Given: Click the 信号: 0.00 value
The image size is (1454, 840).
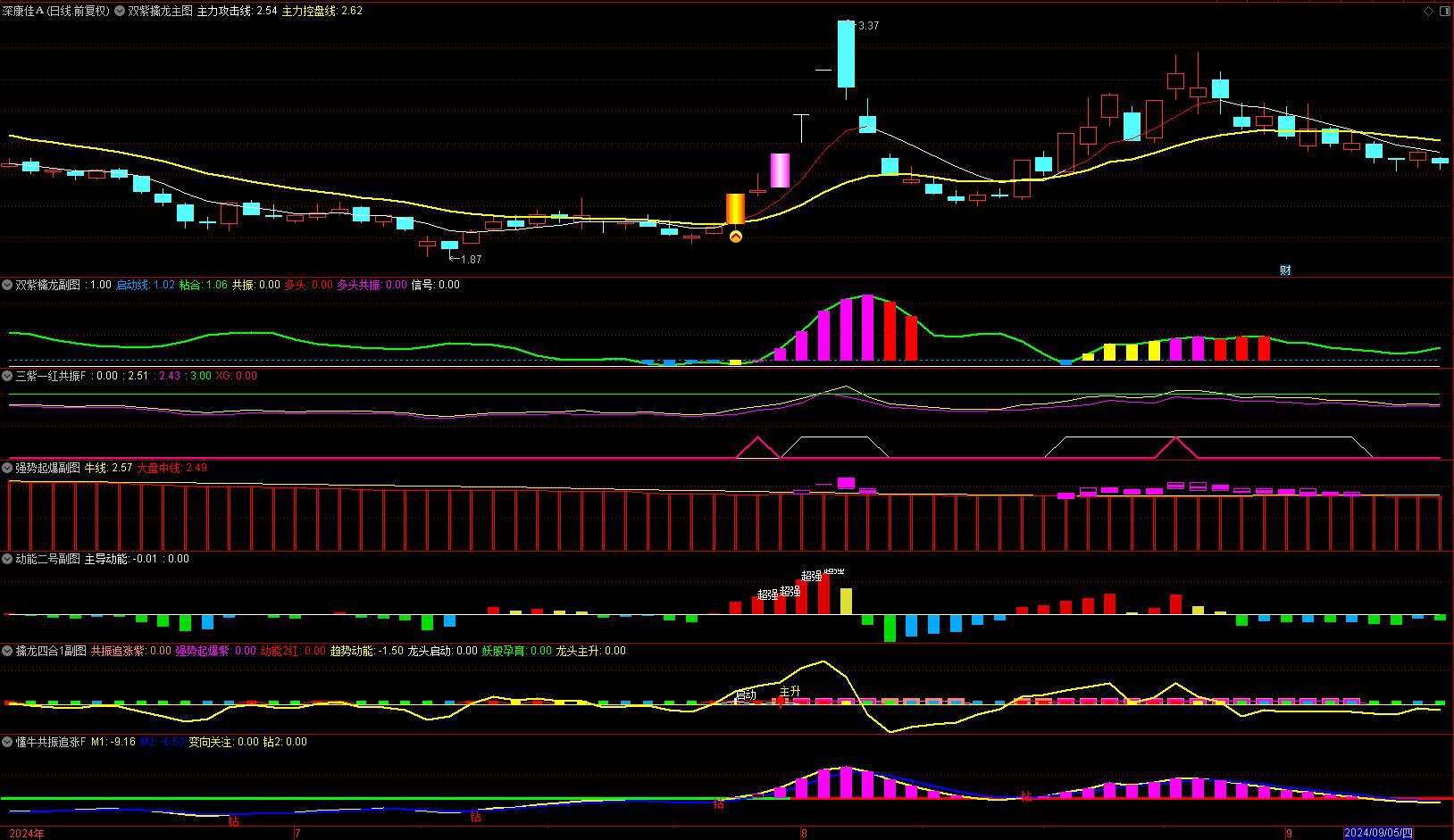Looking at the screenshot, I should (435, 285).
